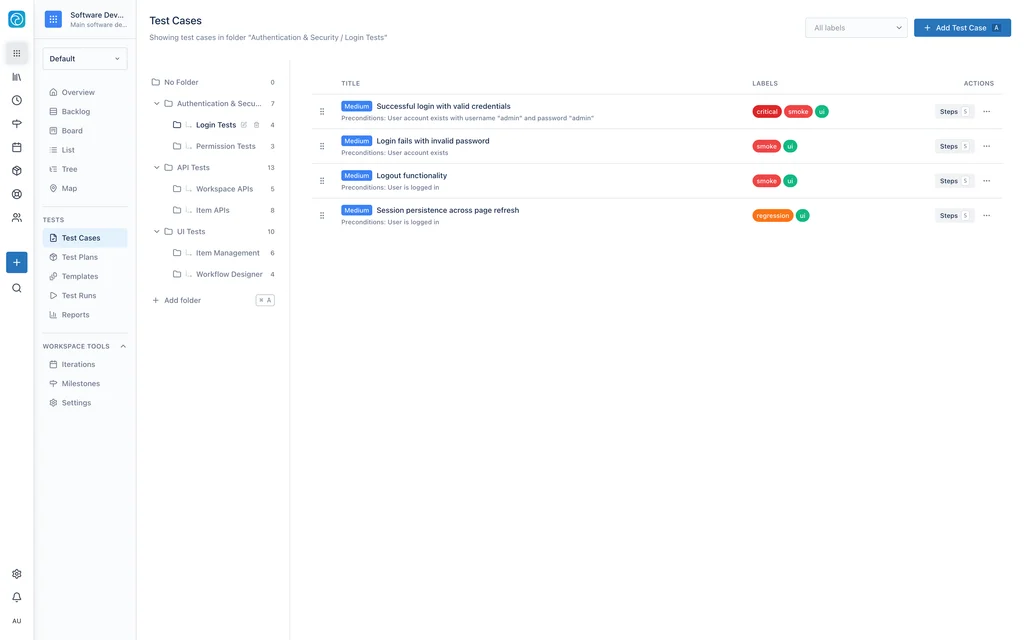Open the lifebuoy support icon in the rail
Screen dimensions: 1024x640
tap(16, 195)
